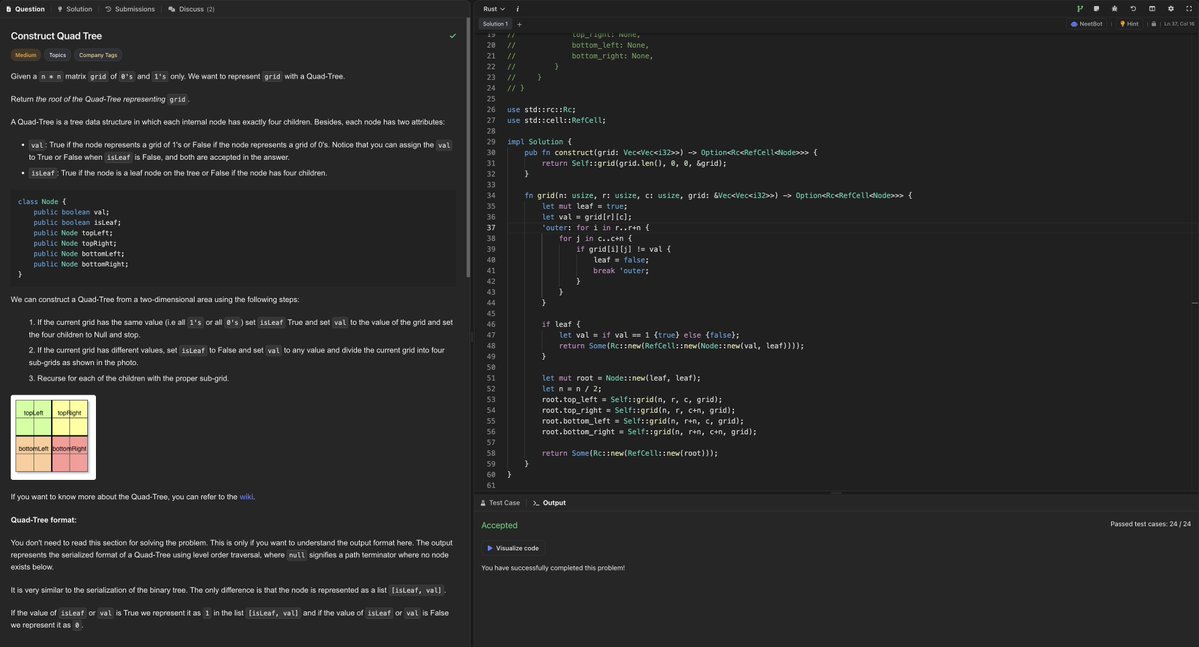This screenshot has width=1199, height=647.
Task: Show the Hint
Action: pos(1129,24)
